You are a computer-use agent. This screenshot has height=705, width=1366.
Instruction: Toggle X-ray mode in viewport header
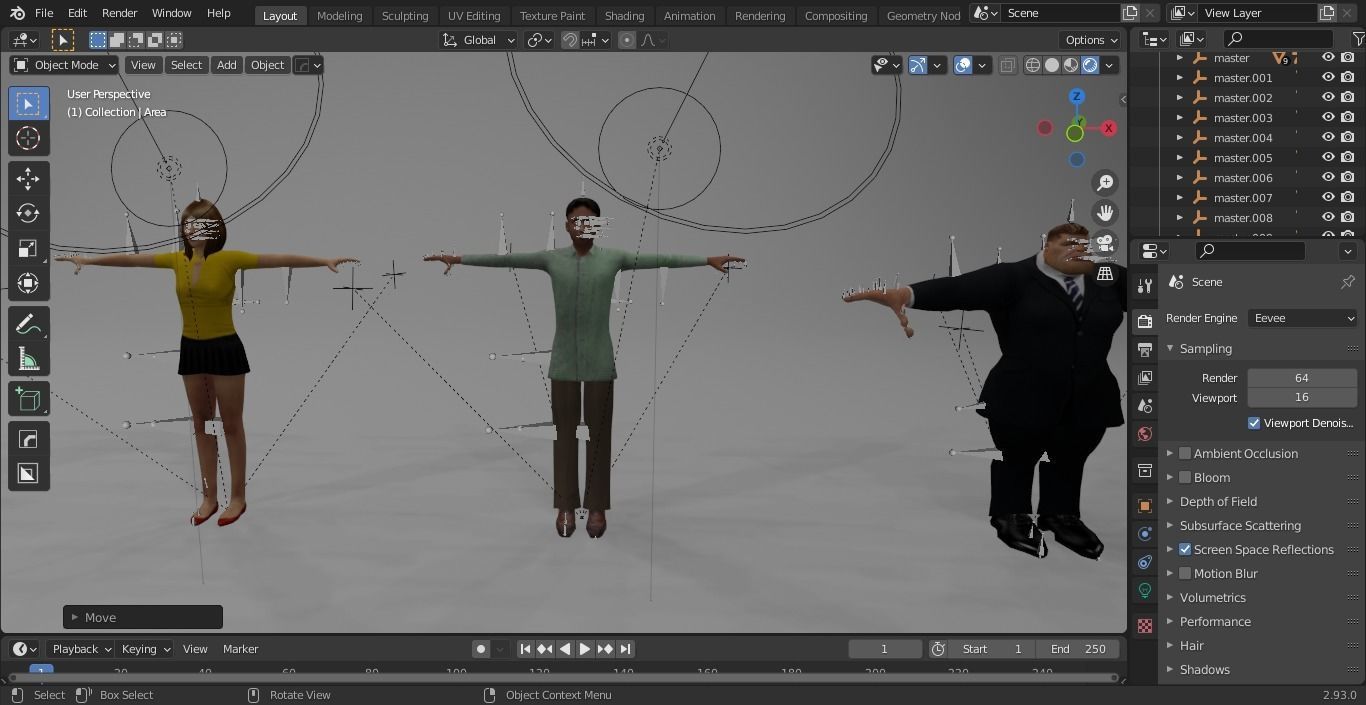[1007, 65]
